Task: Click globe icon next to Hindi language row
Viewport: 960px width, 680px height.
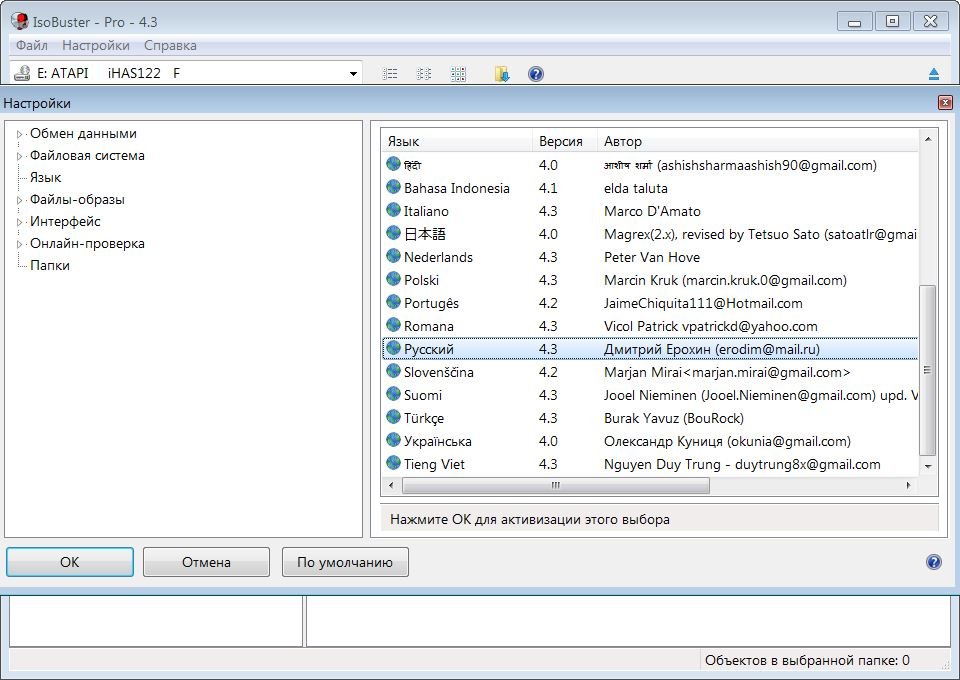Action: (x=394, y=164)
